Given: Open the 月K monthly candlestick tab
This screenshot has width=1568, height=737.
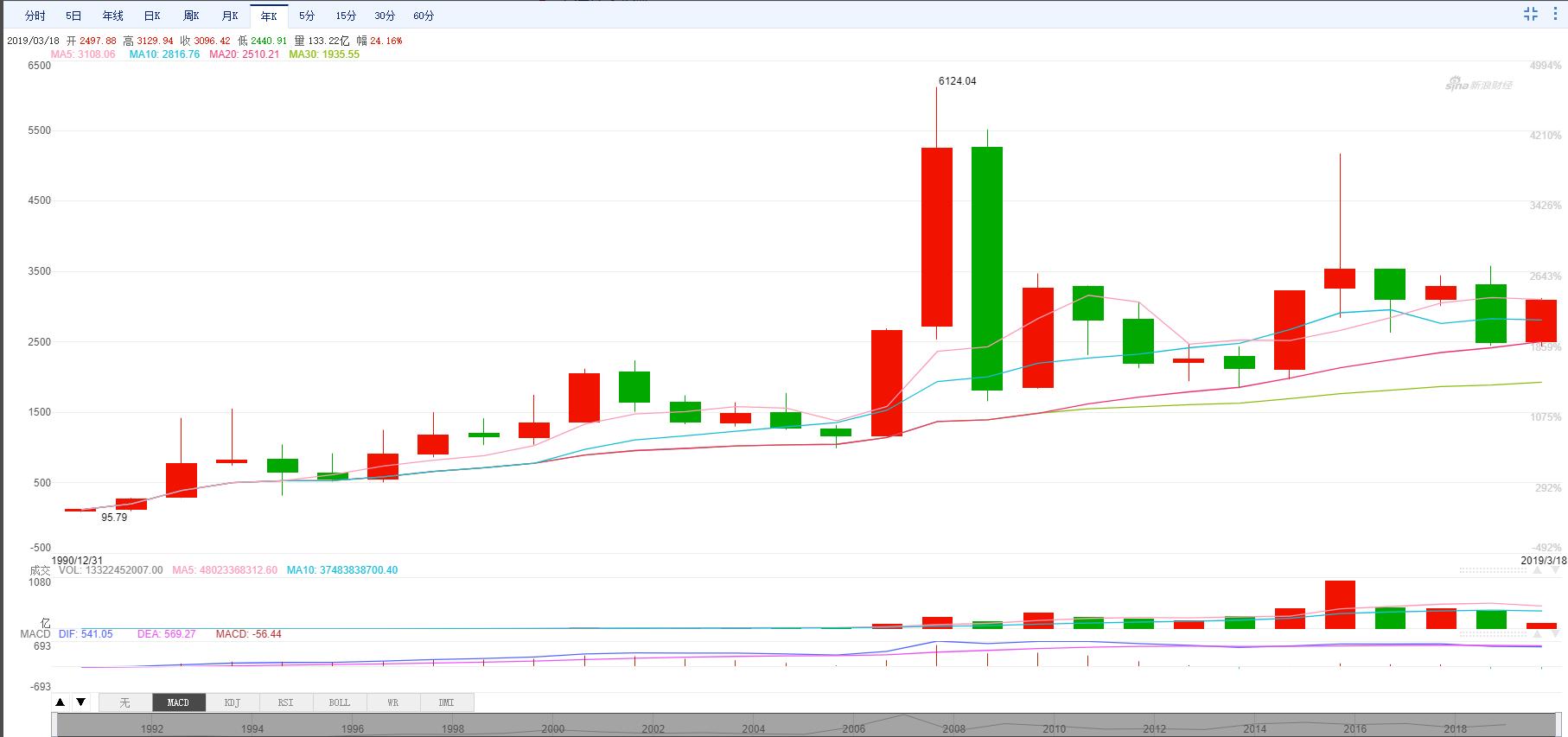Looking at the screenshot, I should pyautogui.click(x=230, y=16).
